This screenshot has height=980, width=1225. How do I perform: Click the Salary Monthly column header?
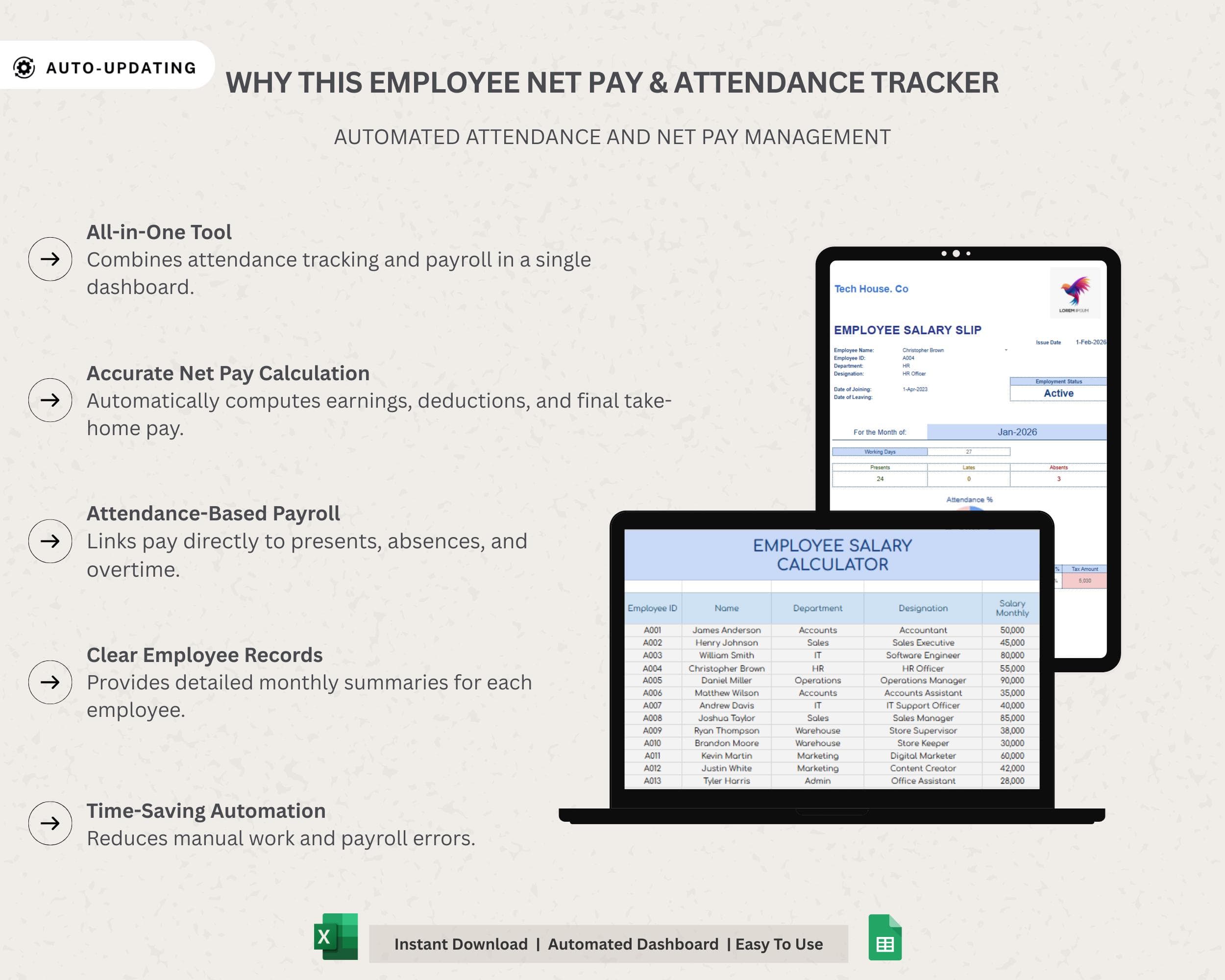[1012, 608]
